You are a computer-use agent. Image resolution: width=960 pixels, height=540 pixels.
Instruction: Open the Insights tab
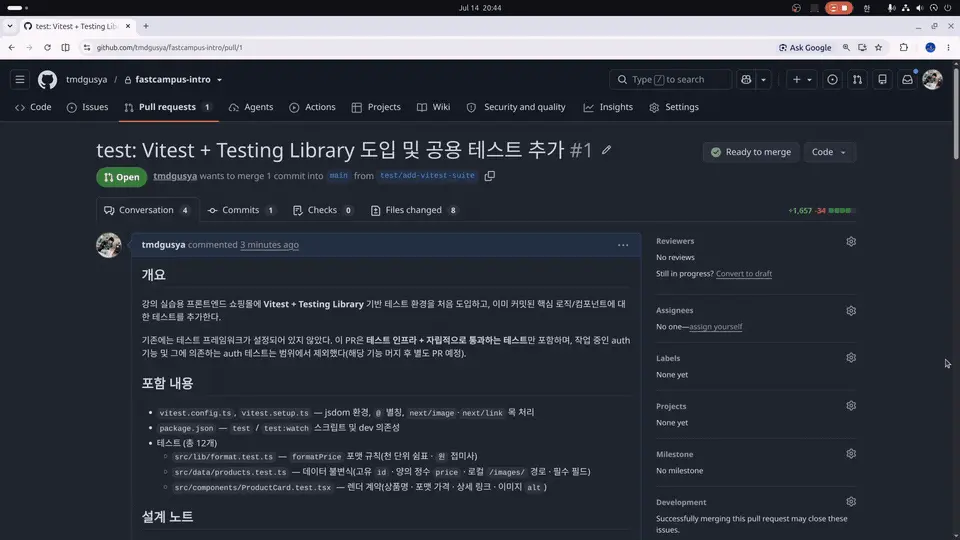pos(608,107)
